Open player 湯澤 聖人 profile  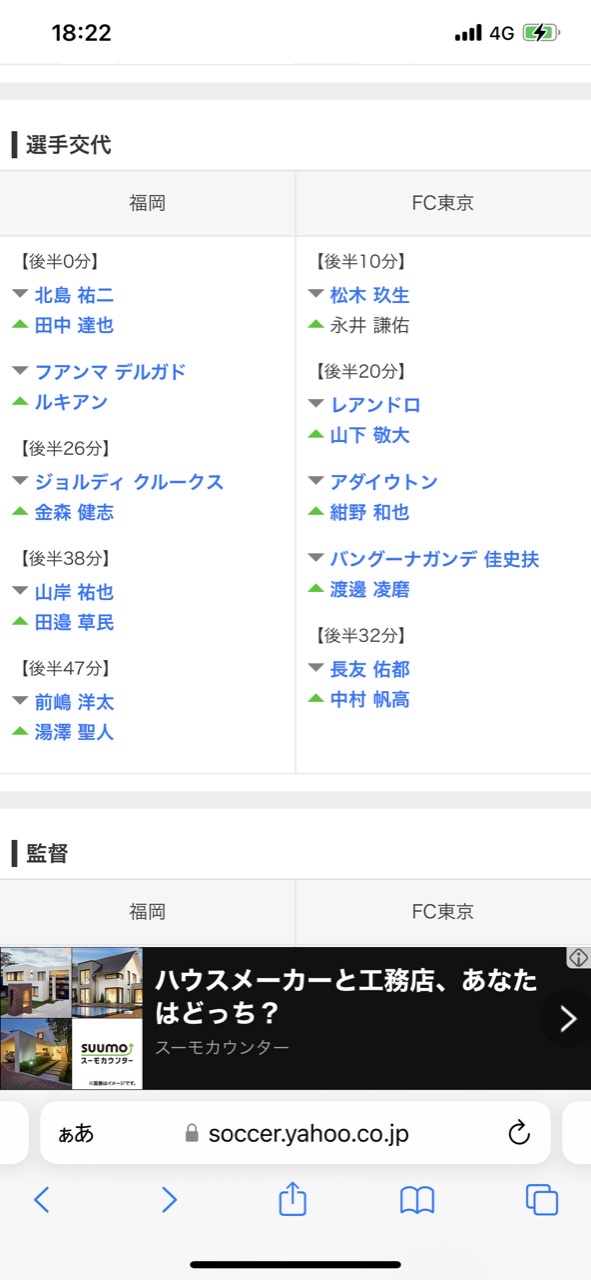pos(74,732)
